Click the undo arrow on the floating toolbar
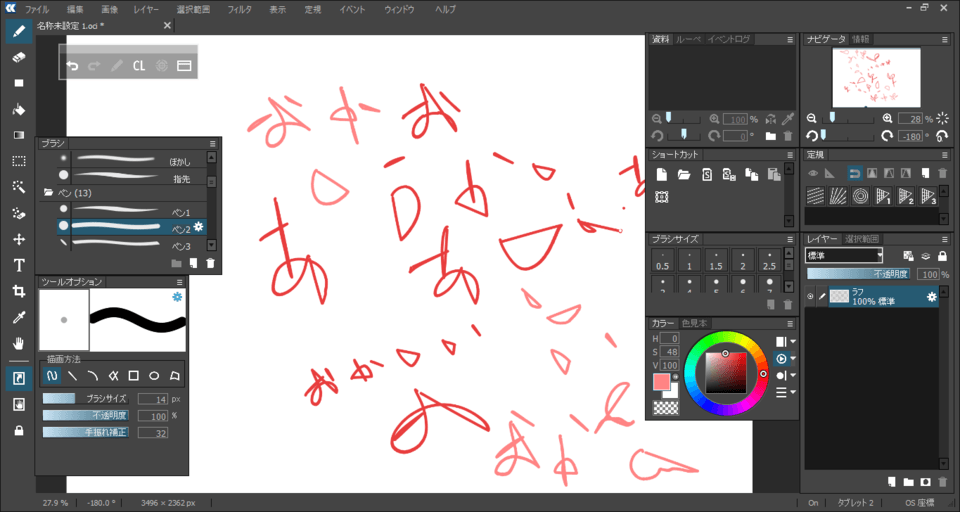Image resolution: width=960 pixels, height=512 pixels. (72, 66)
